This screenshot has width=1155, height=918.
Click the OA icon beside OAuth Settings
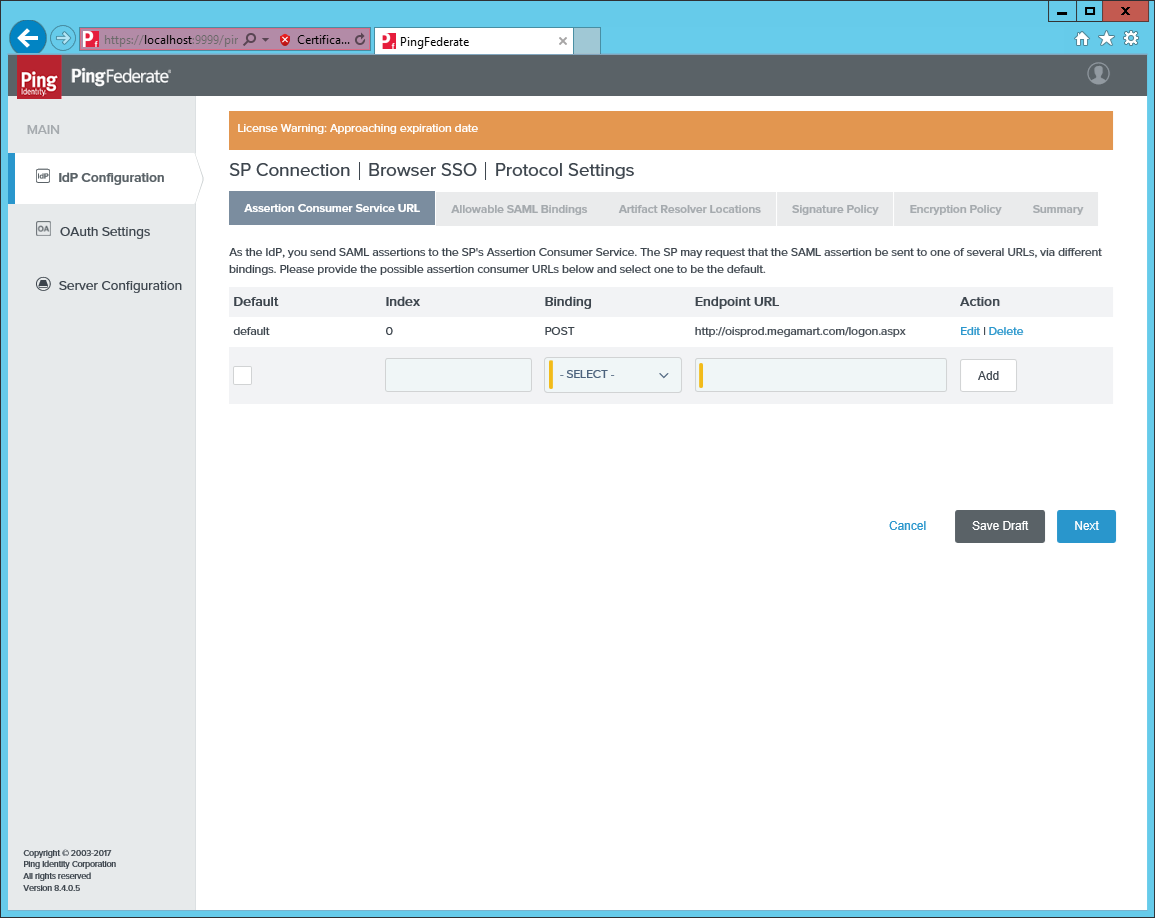[x=43, y=229]
